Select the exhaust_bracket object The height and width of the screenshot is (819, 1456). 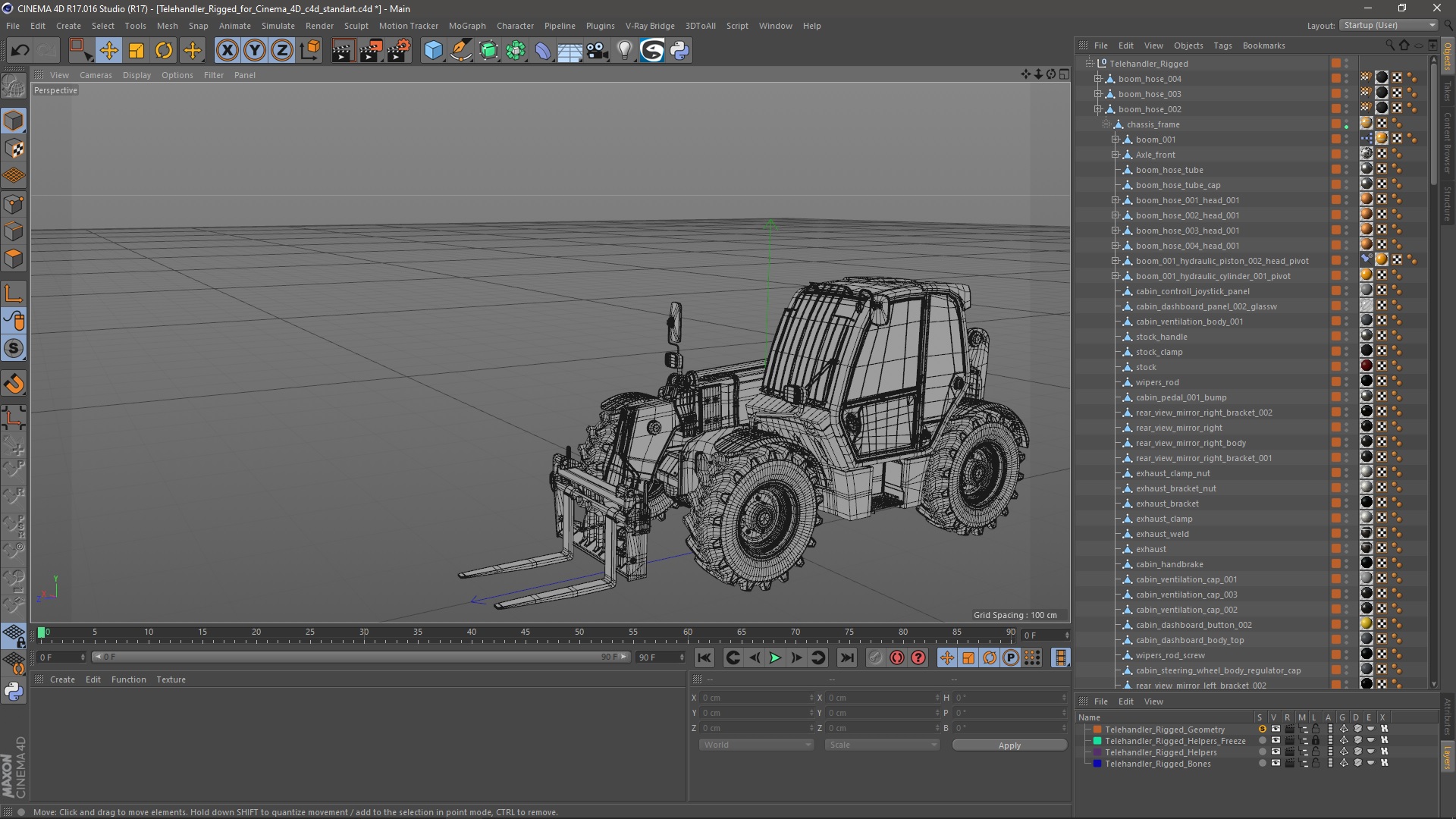(x=1167, y=504)
